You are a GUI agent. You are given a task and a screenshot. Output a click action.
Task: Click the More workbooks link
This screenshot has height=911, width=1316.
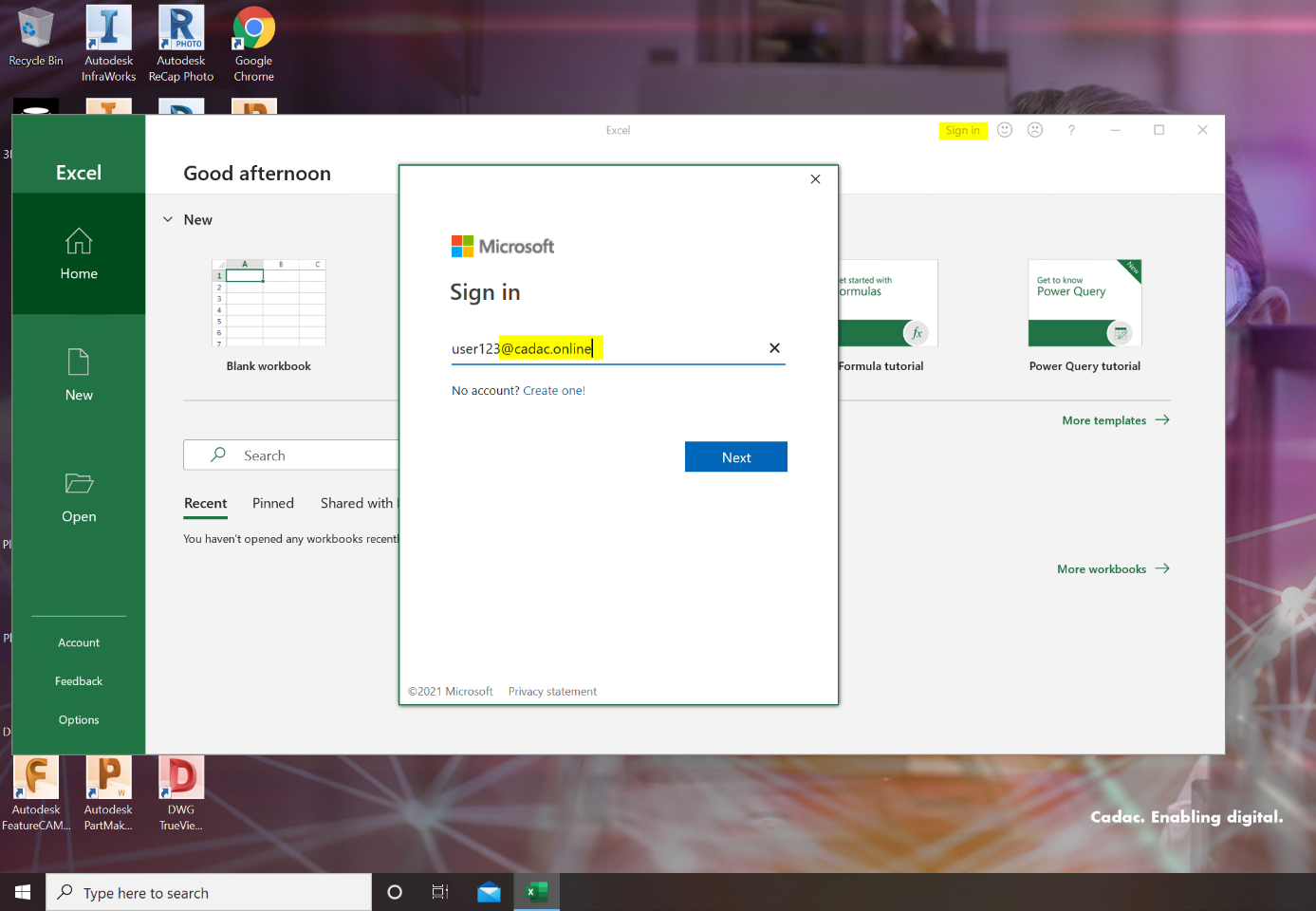(x=1113, y=569)
